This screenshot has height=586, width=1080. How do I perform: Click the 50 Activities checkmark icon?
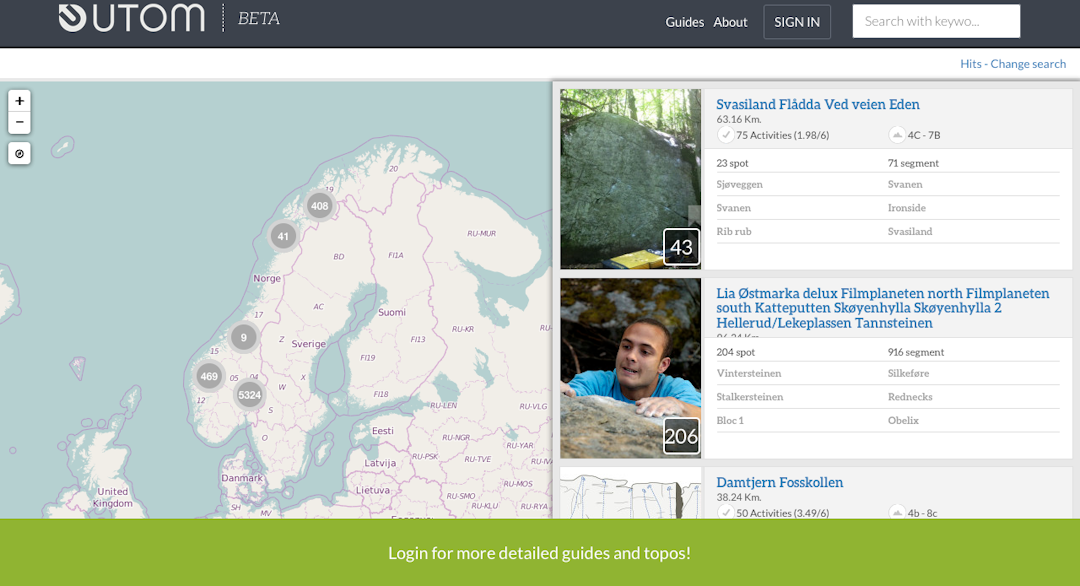725,512
